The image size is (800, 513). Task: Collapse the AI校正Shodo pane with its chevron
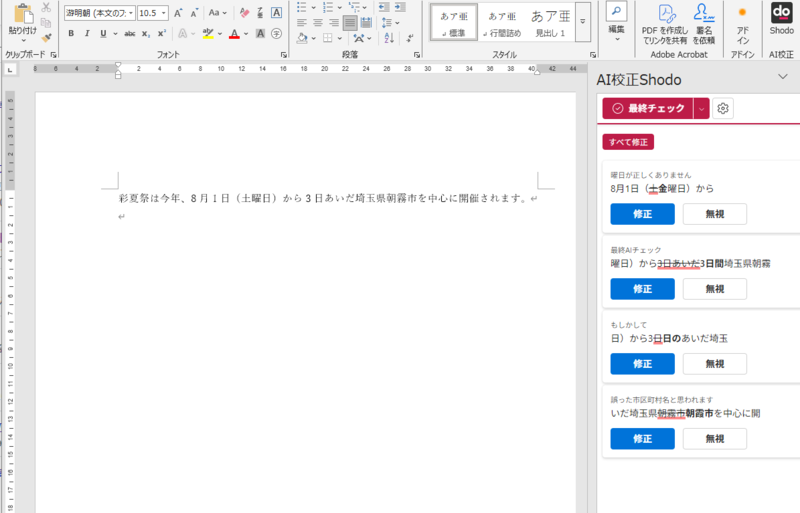[x=783, y=77]
